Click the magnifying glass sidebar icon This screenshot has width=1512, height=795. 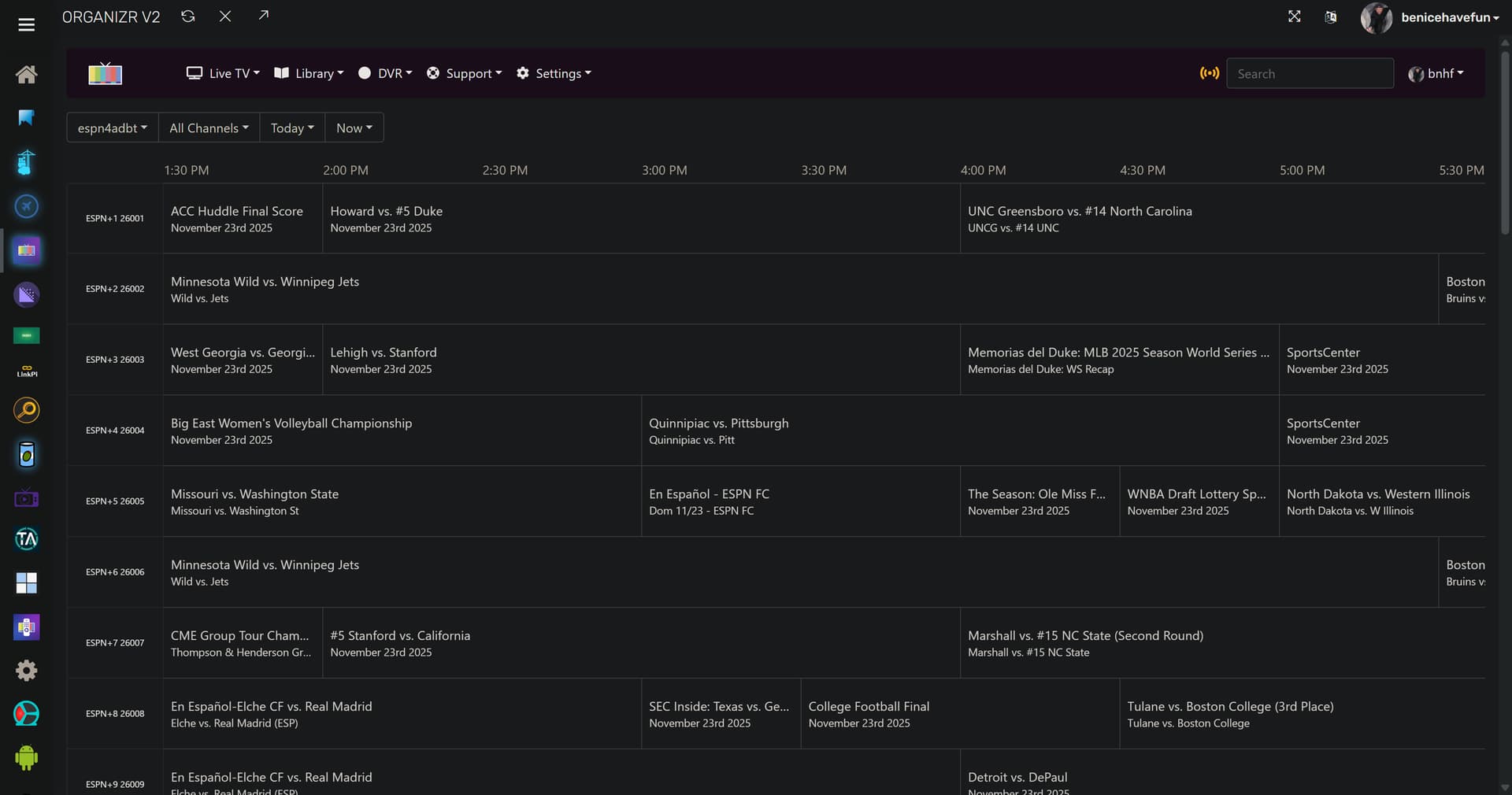26,410
